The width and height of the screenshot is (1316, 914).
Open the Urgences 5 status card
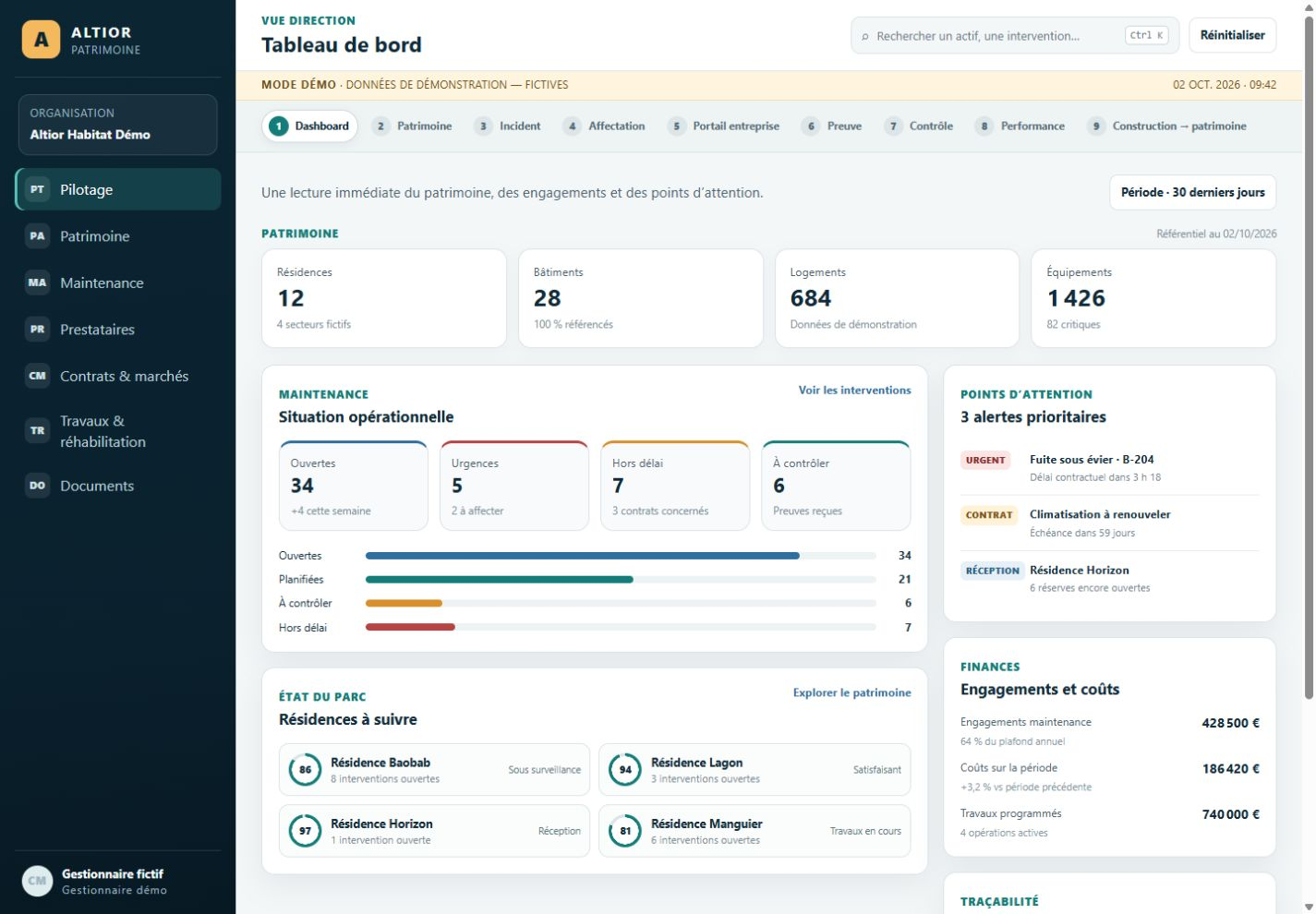(x=514, y=486)
